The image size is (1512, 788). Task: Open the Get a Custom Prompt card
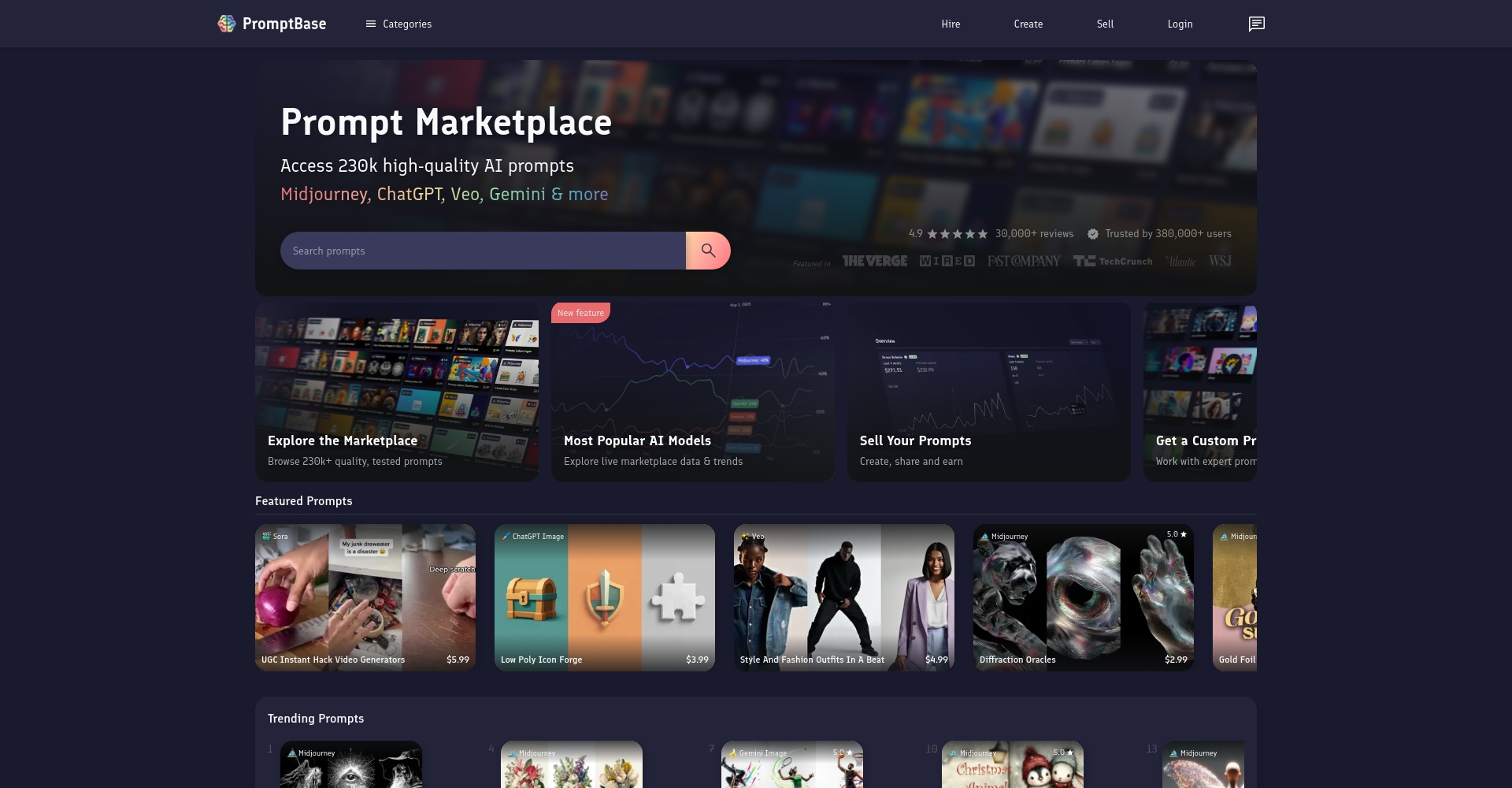(1199, 392)
